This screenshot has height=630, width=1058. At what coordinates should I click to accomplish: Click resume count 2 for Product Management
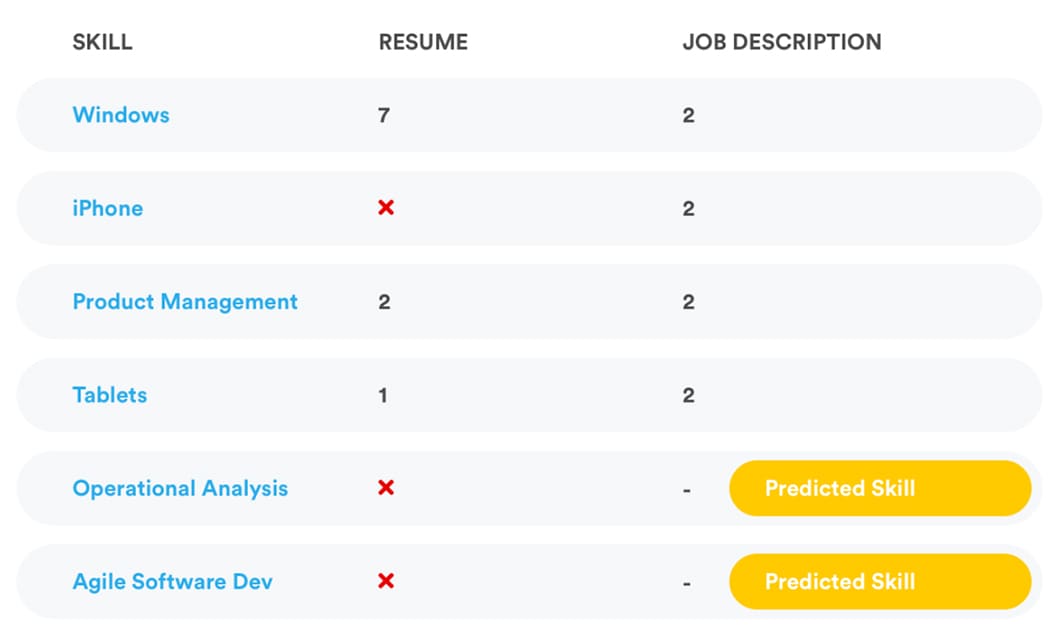pos(384,302)
